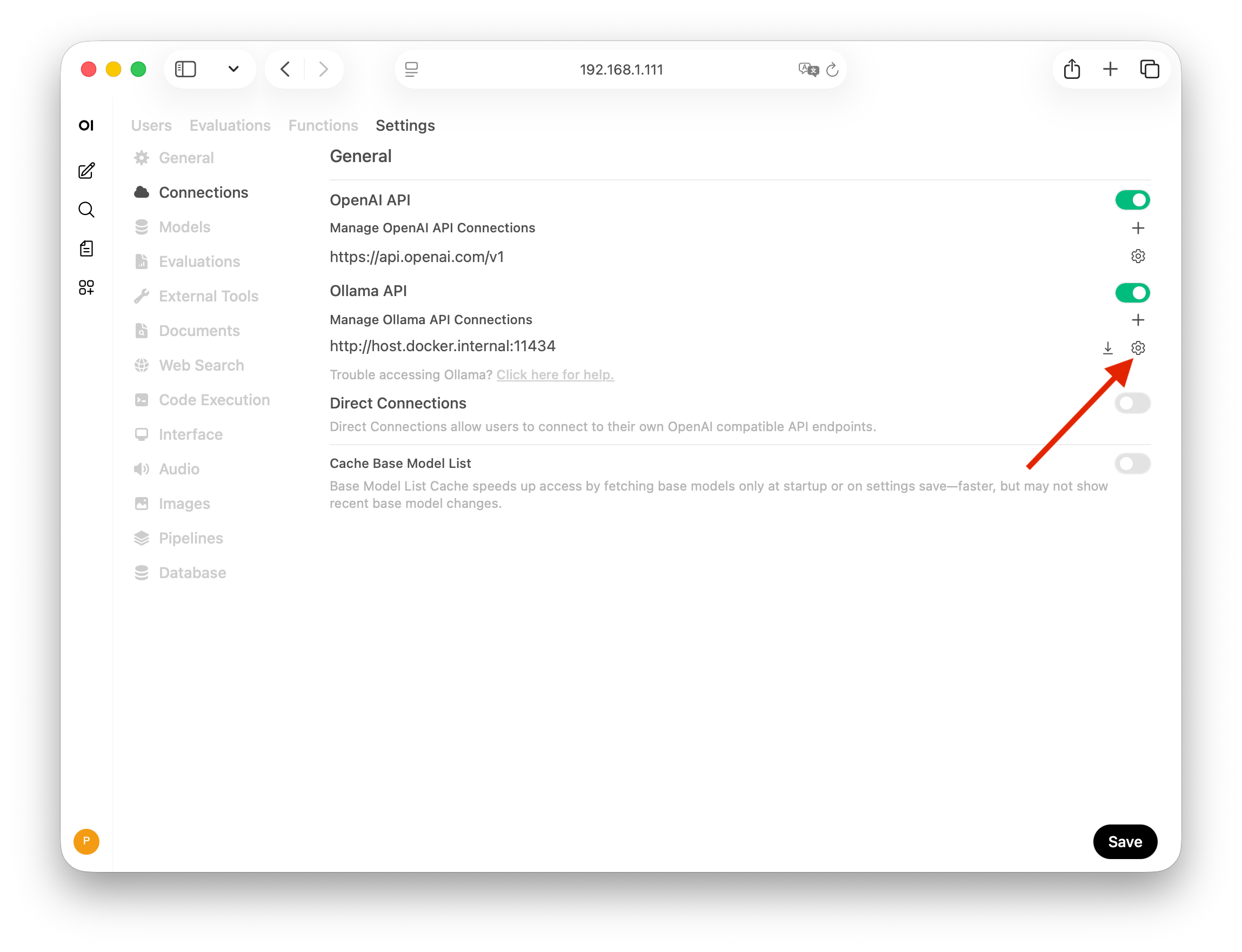1242x952 pixels.
Task: Disable the OpenAI API toggle
Action: (x=1132, y=200)
